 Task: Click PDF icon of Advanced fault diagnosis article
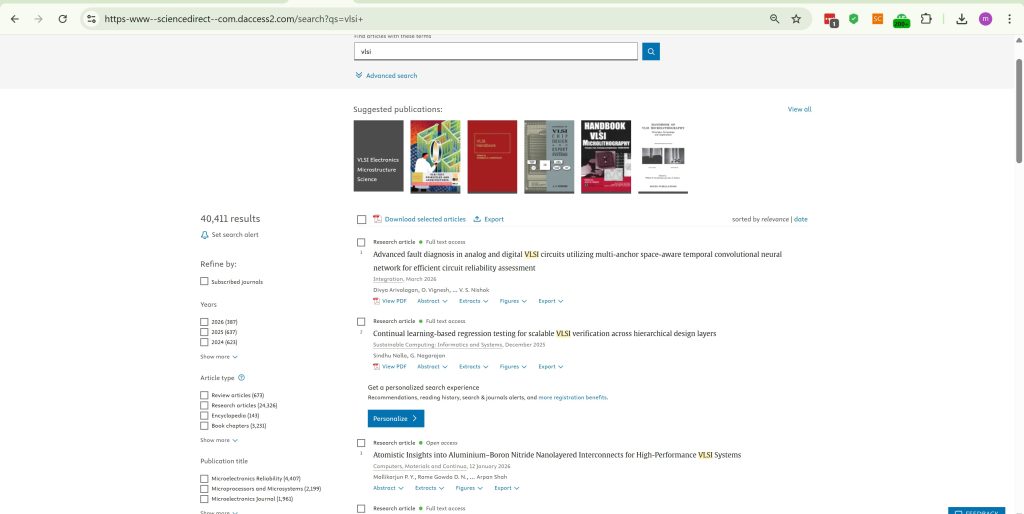tap(376, 301)
